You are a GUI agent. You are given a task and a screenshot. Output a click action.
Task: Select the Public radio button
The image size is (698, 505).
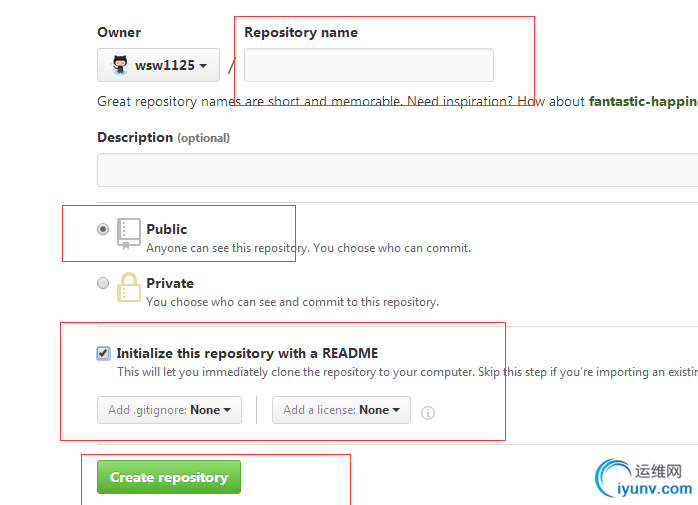pos(103,229)
